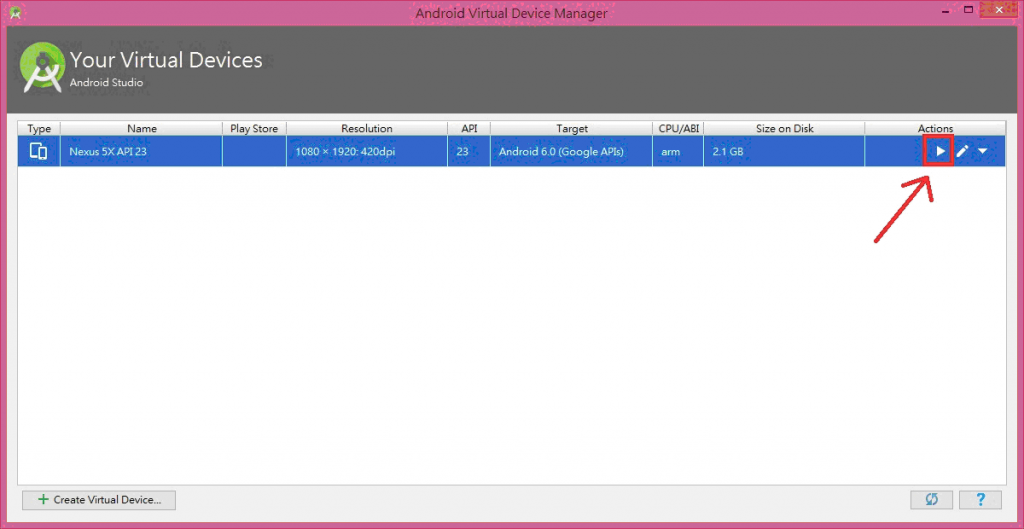The width and height of the screenshot is (1024, 529).
Task: Click the '2.1 GB' size cell
Action: tap(784, 152)
